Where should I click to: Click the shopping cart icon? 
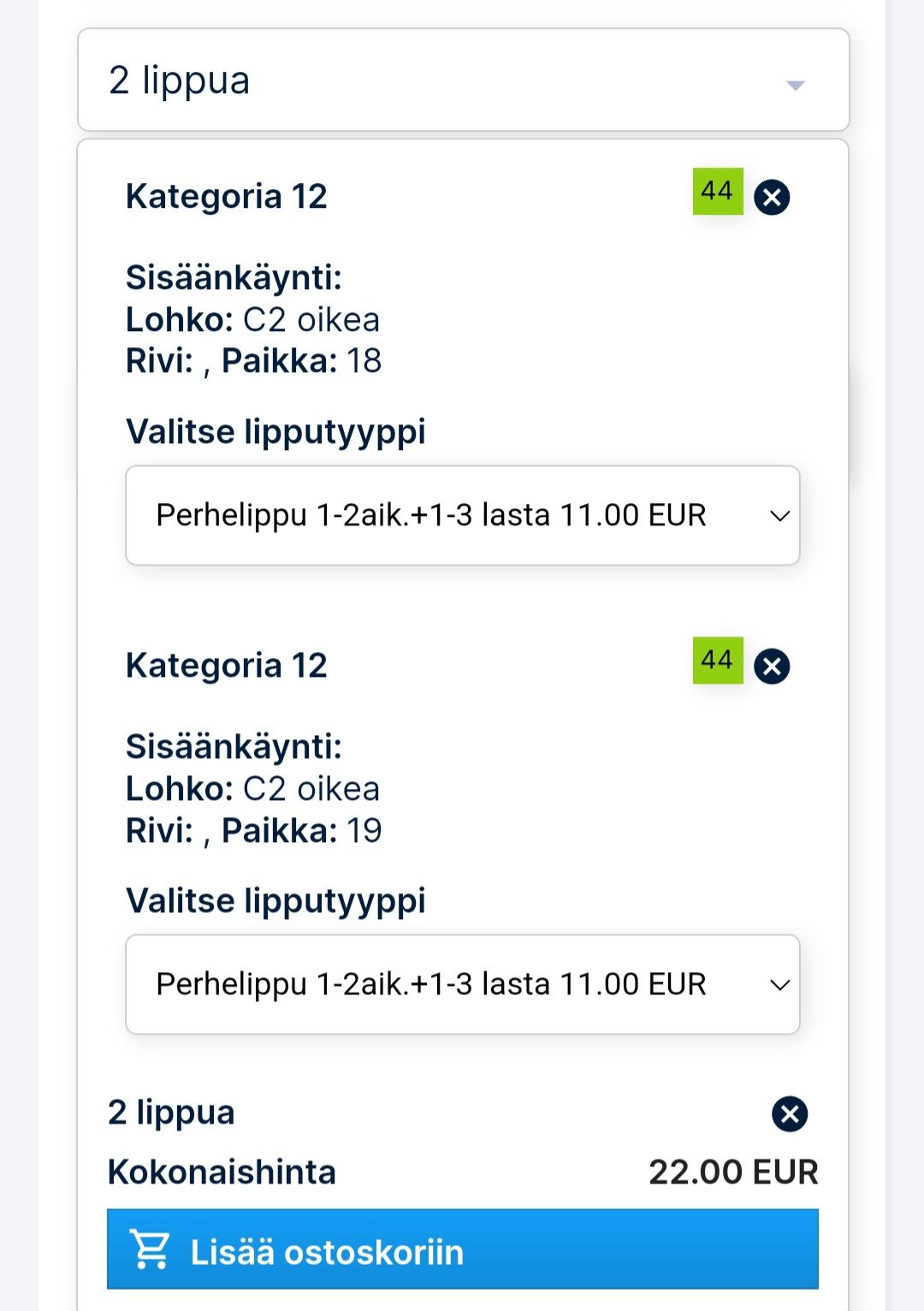tap(150, 1249)
